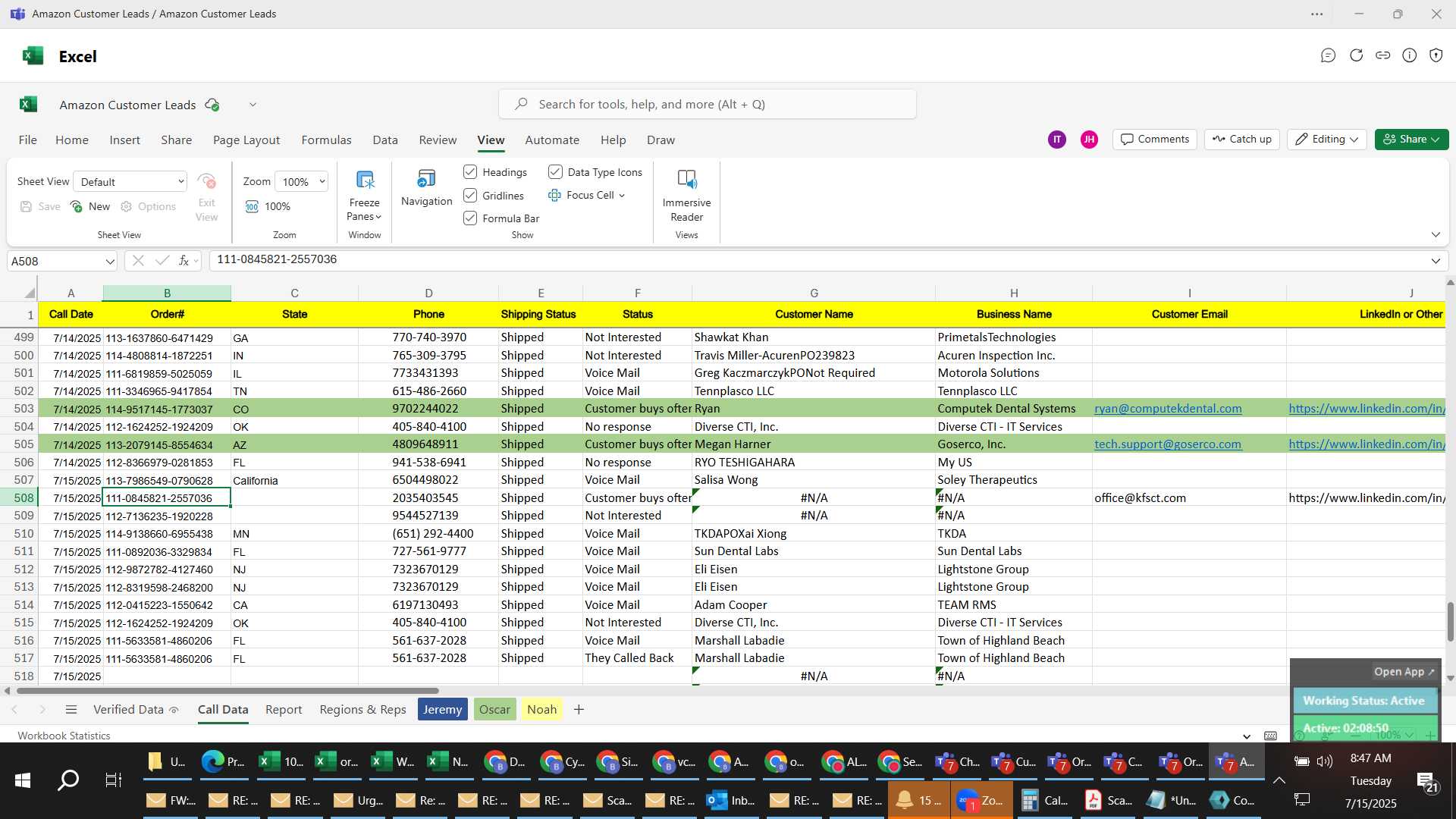Viewport: 1456px width, 819px height.
Task: Collapse the ribbon with chevron
Action: point(1436,234)
